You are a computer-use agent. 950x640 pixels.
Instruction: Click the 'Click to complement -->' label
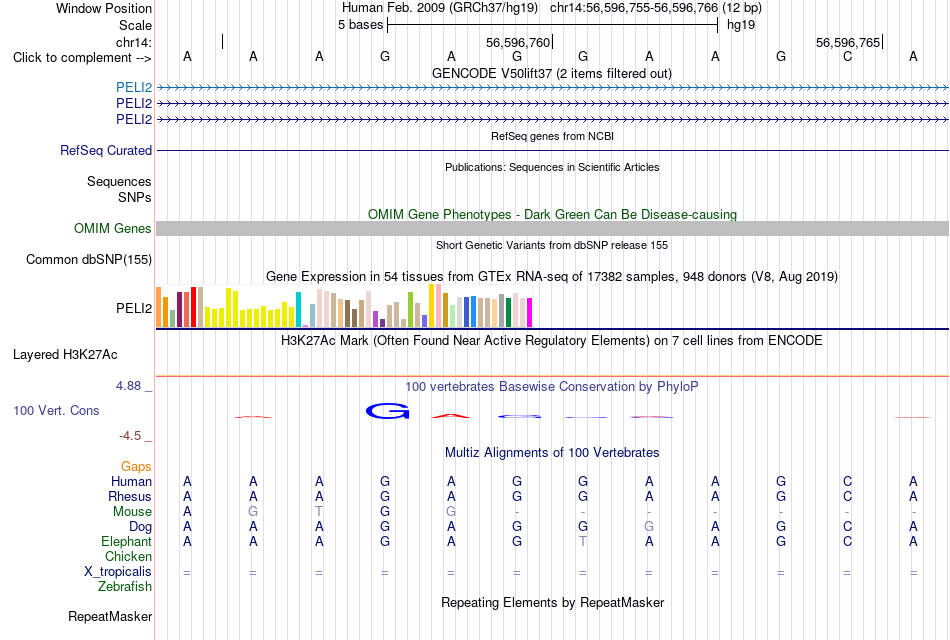82,58
